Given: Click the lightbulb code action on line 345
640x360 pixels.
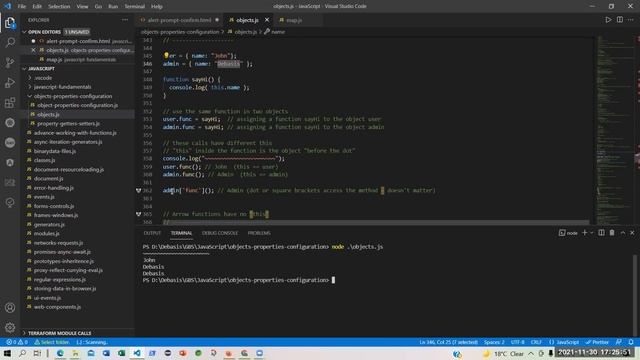Looking at the screenshot, I should click(166, 55).
